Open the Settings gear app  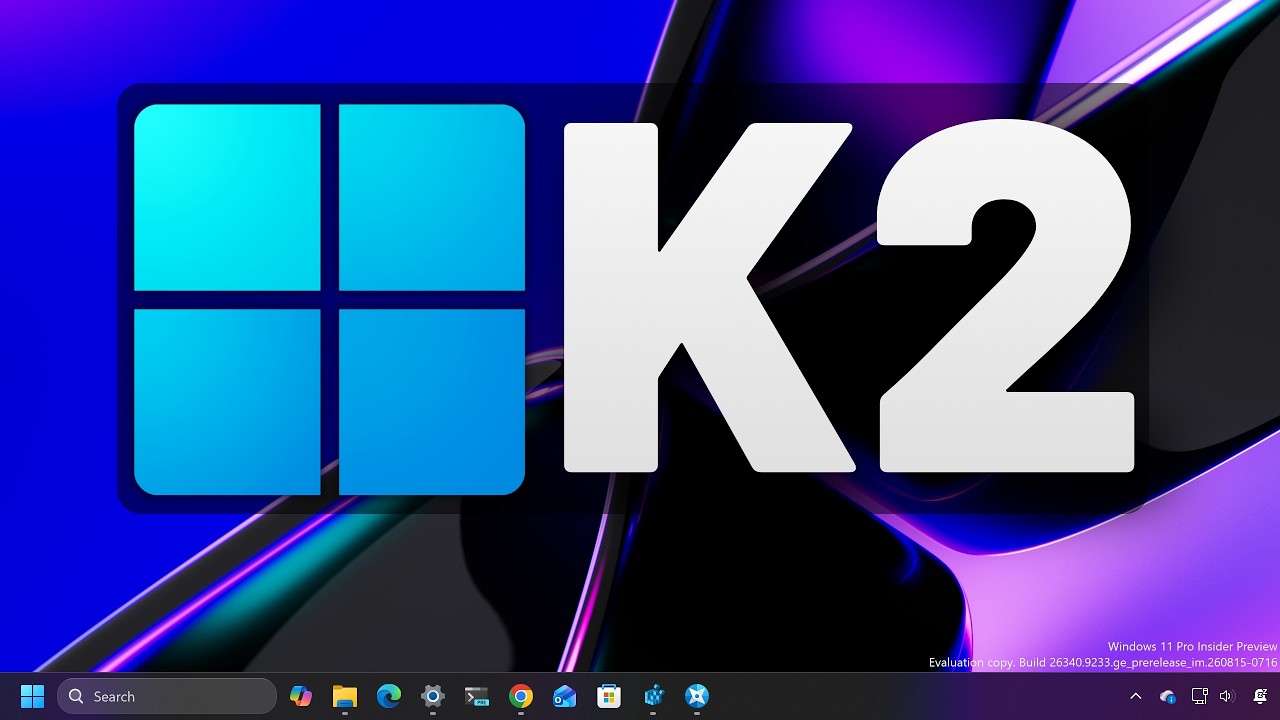click(x=433, y=696)
